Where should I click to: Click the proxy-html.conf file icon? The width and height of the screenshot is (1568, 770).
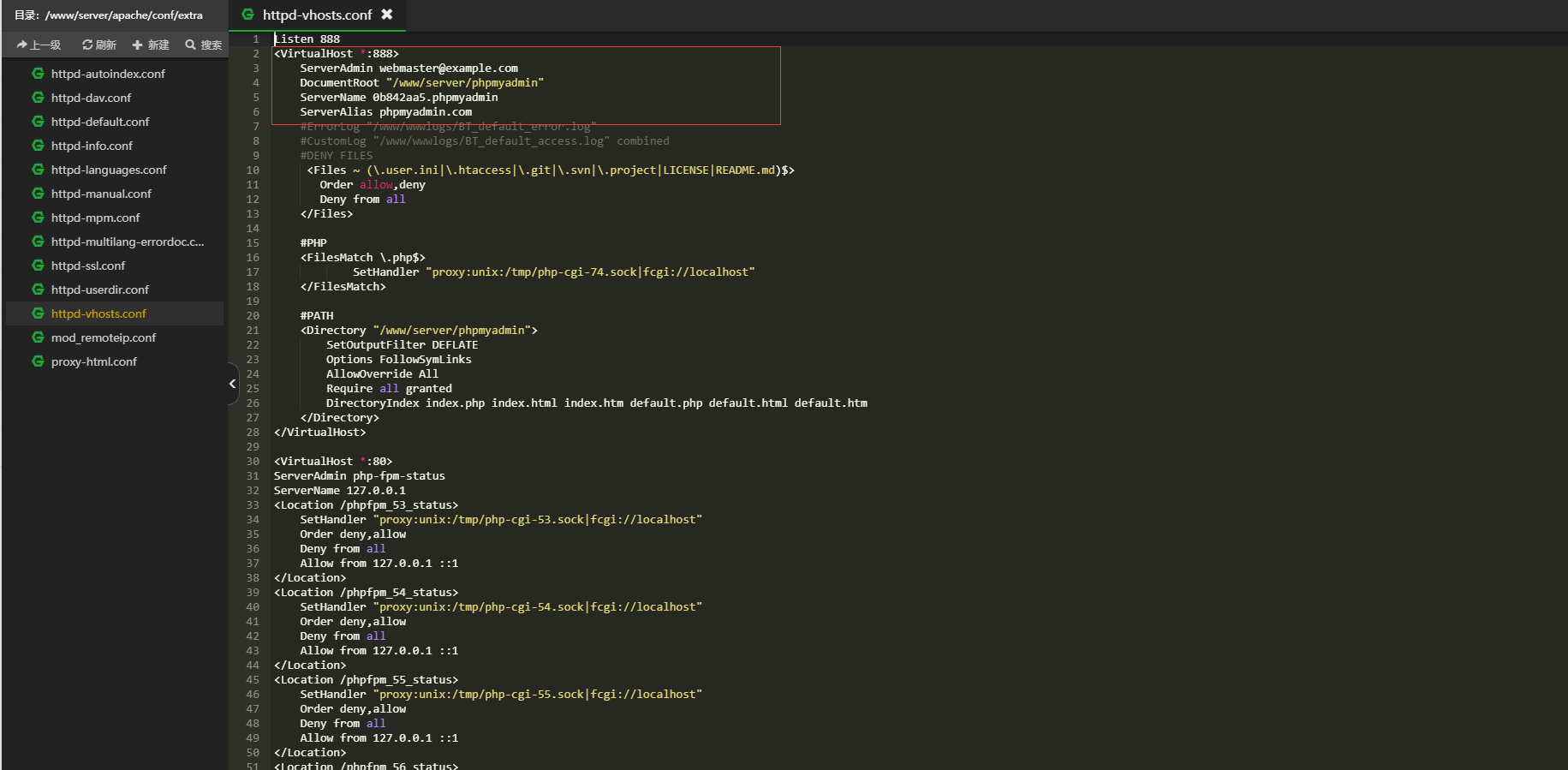[38, 361]
